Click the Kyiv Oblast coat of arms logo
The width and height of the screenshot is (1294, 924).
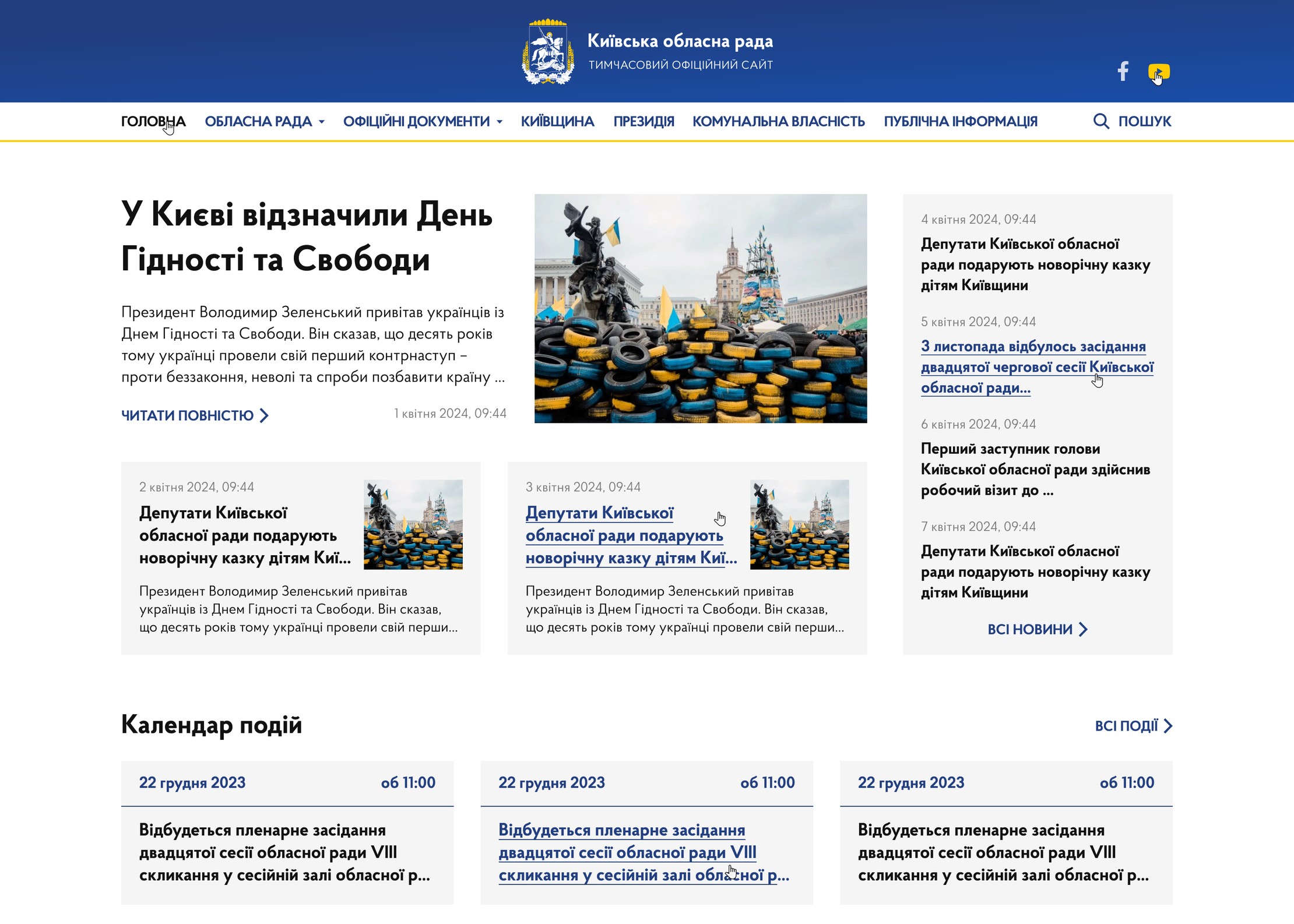548,52
